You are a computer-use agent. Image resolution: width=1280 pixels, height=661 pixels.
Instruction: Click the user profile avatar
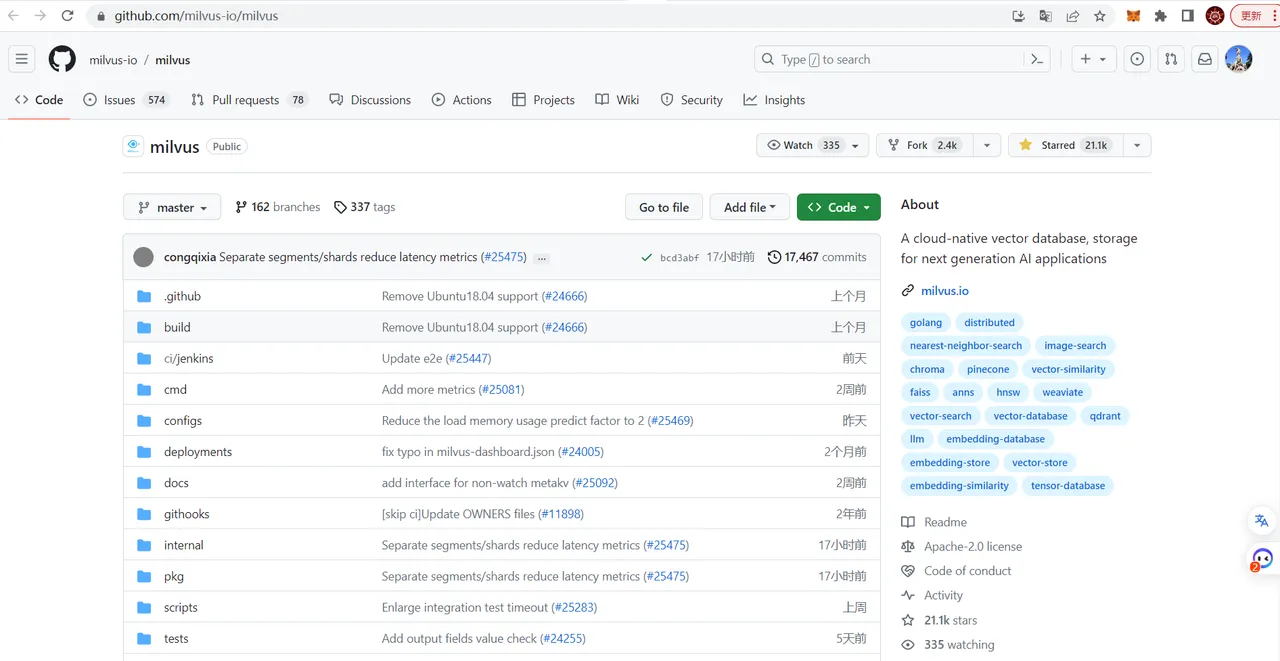[x=1239, y=59]
